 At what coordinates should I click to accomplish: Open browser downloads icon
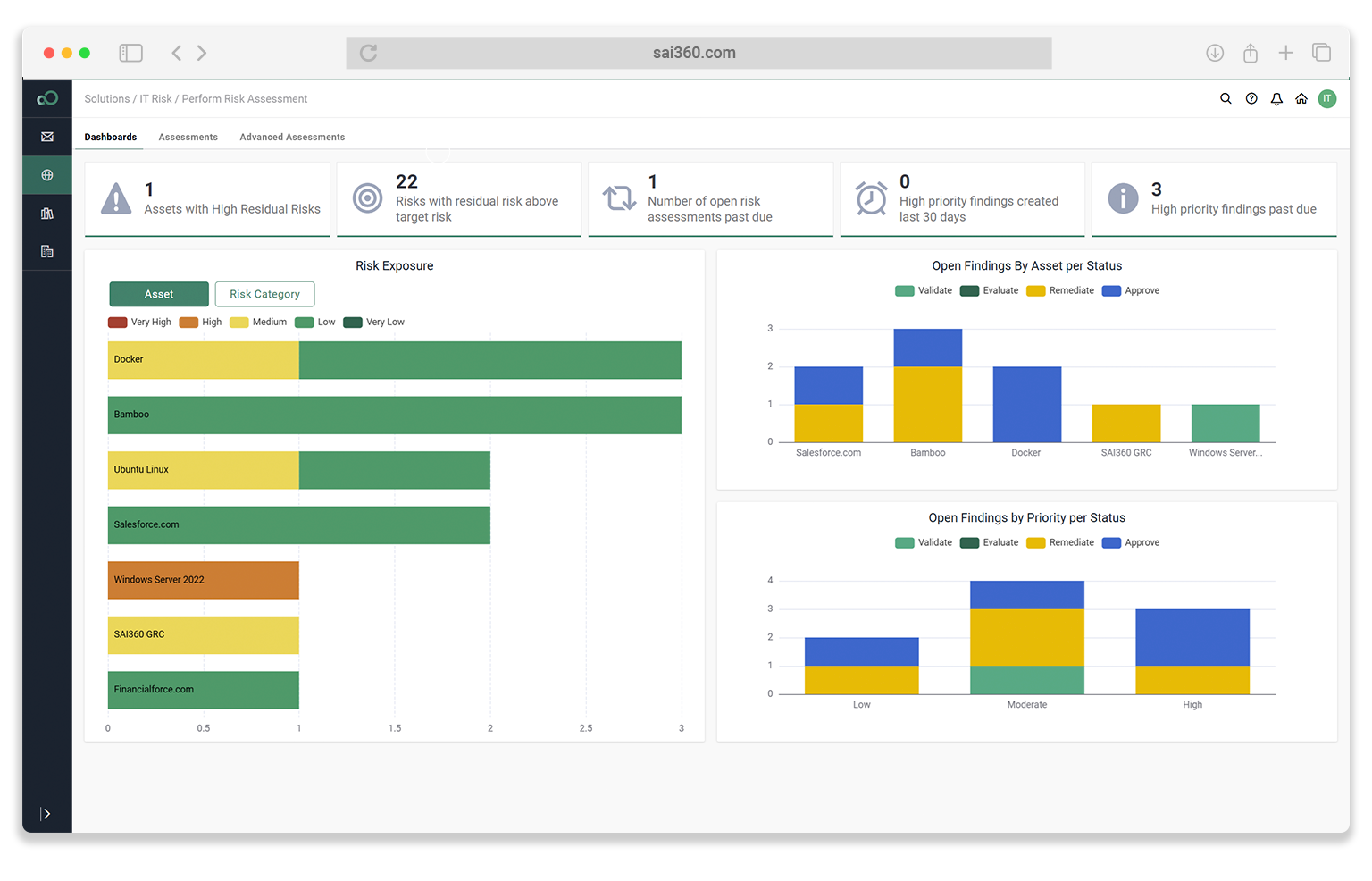coord(1215,53)
